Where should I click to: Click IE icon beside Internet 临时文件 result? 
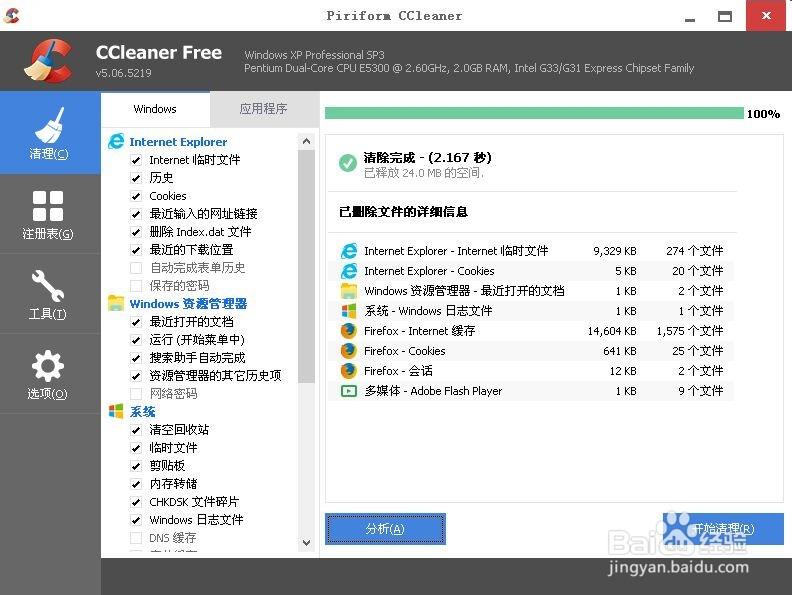349,251
